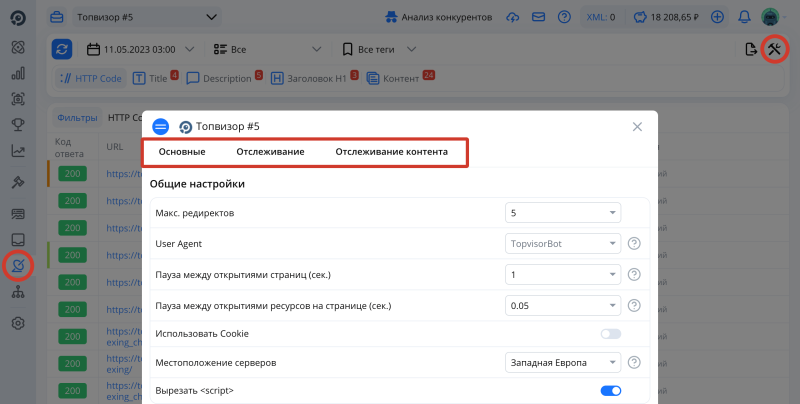Open the resource pause dropdown showing 0.05
Screen dimensions: 800x404
[563, 306]
